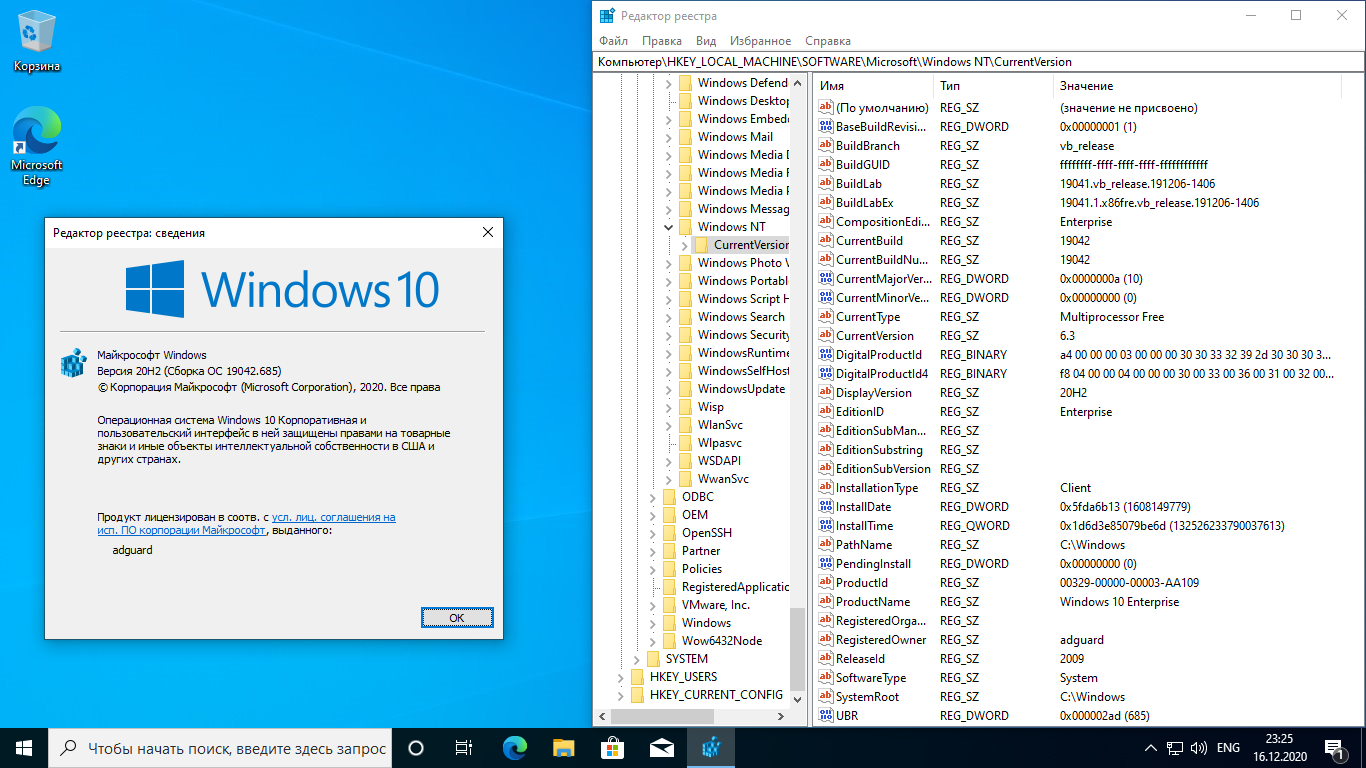Expand the CurrentVersion tree node
Screen dimensions: 1366x768
tap(685, 245)
